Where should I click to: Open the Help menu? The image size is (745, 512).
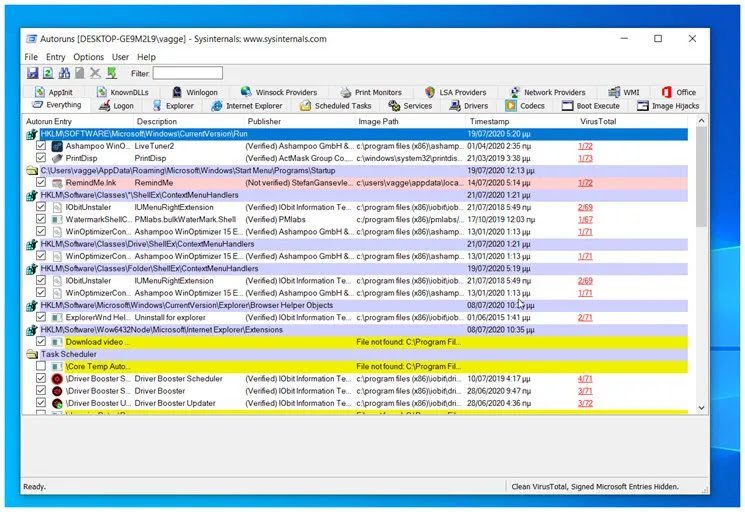click(x=146, y=57)
